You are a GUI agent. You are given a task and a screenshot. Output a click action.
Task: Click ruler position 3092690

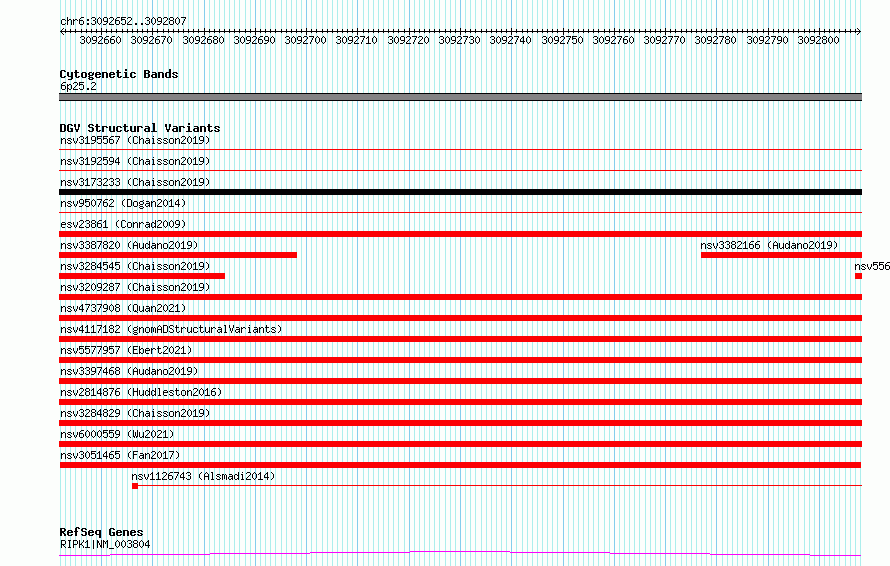(x=254, y=40)
